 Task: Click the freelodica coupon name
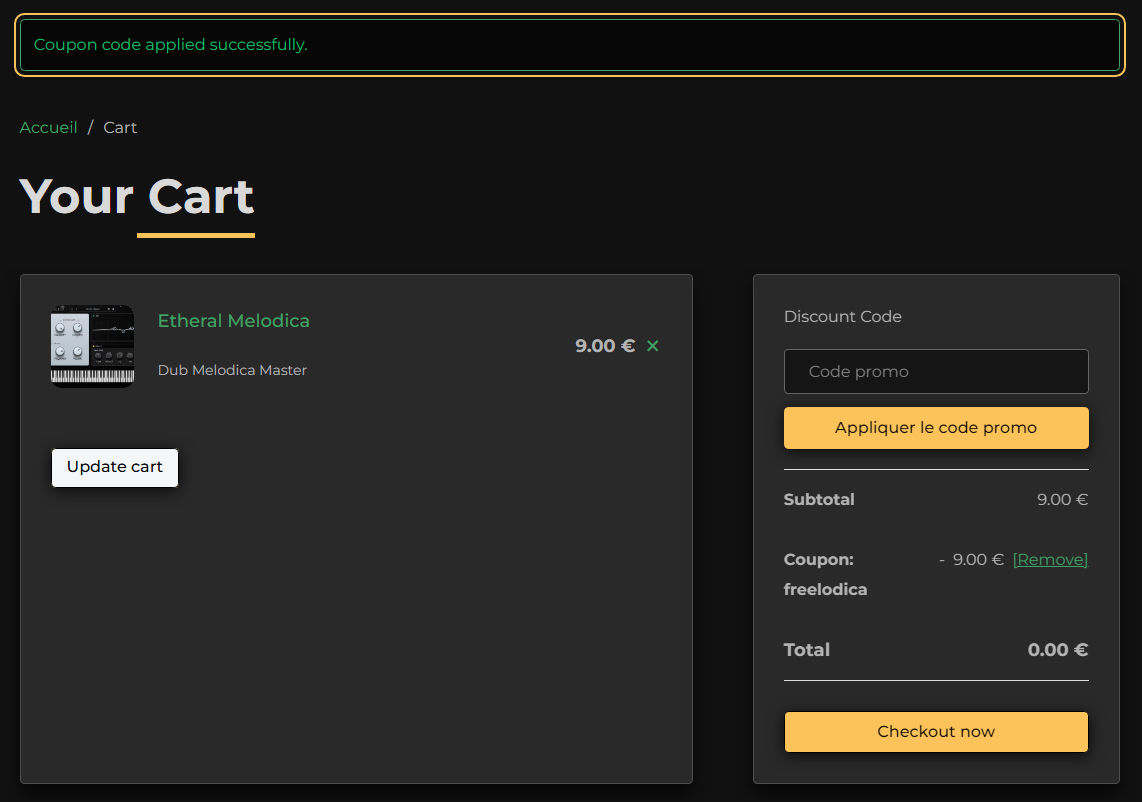[x=825, y=590]
